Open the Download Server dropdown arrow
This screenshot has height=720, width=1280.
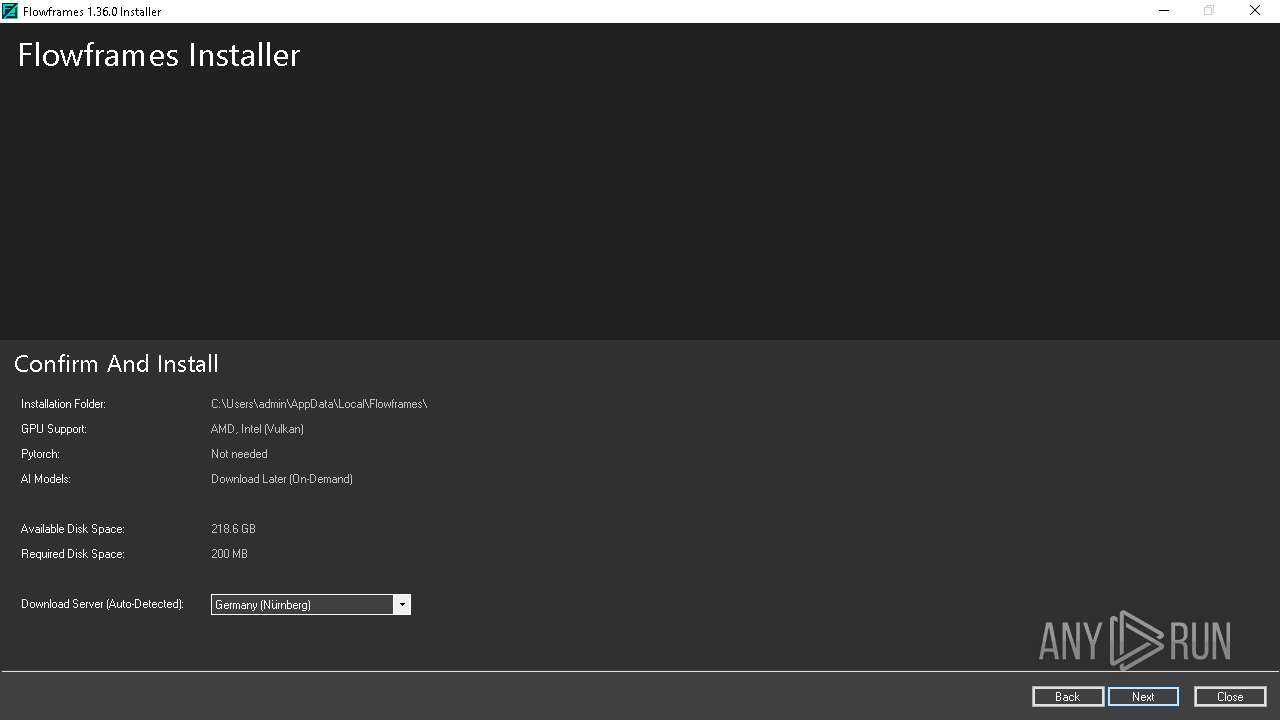(402, 605)
